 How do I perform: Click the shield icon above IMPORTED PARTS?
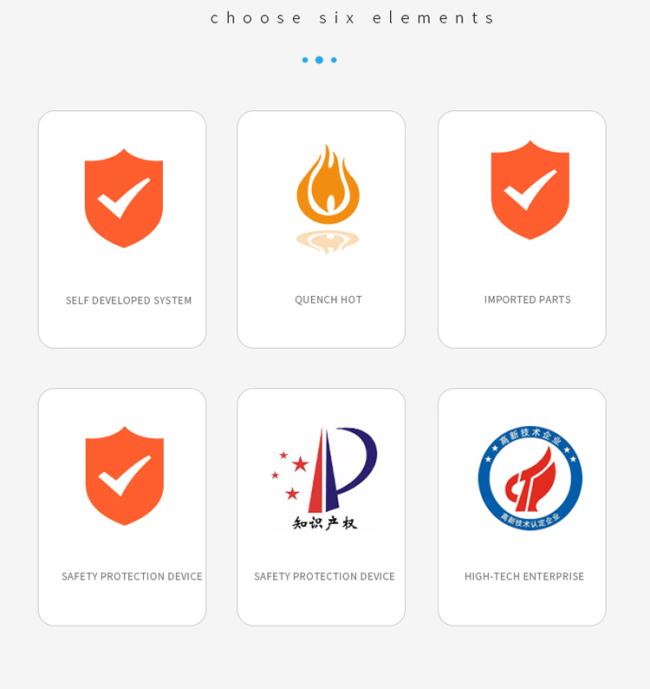(530, 190)
